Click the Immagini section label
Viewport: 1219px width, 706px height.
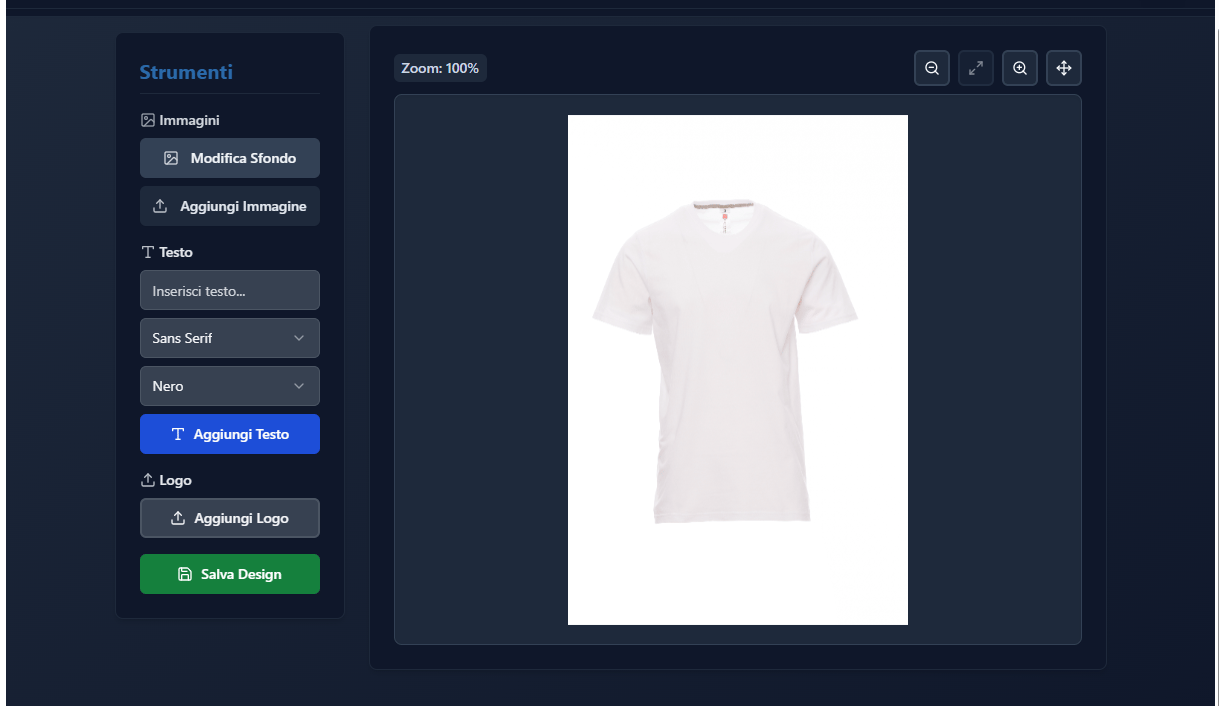[x=180, y=120]
